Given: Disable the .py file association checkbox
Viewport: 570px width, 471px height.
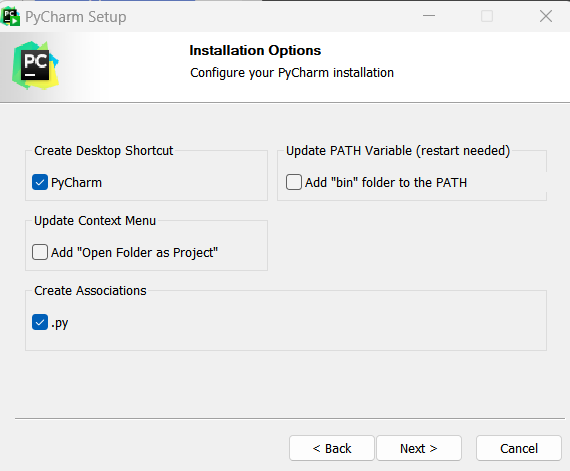Looking at the screenshot, I should [x=40, y=322].
